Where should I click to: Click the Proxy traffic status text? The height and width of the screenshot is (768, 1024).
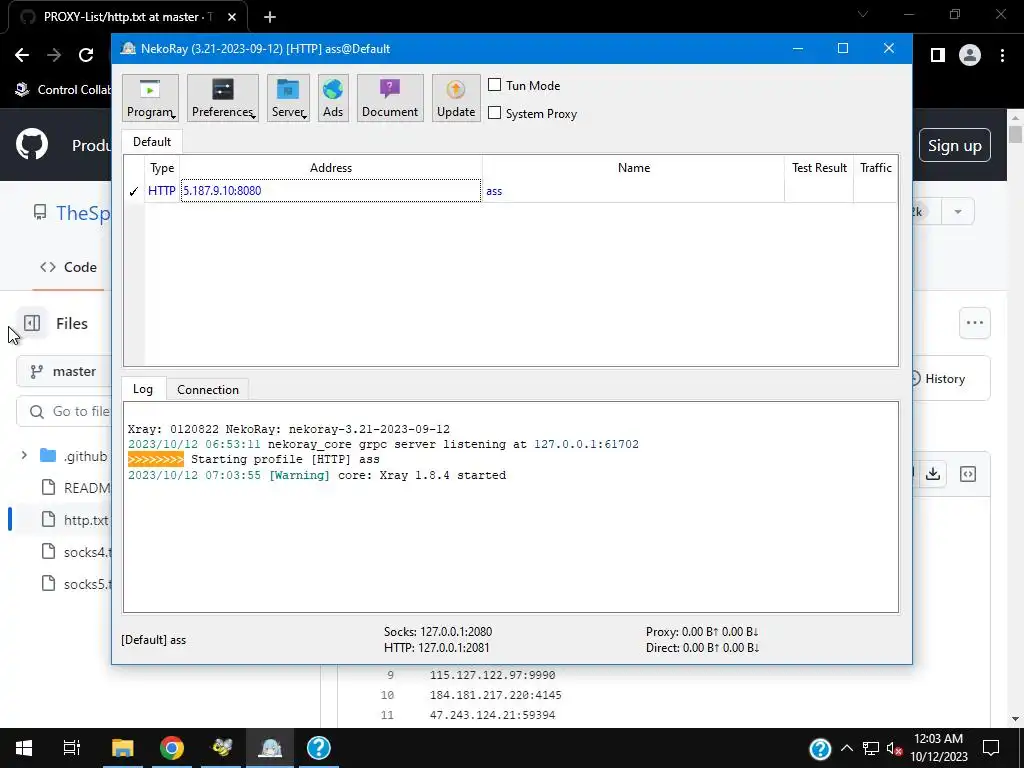[x=702, y=632]
